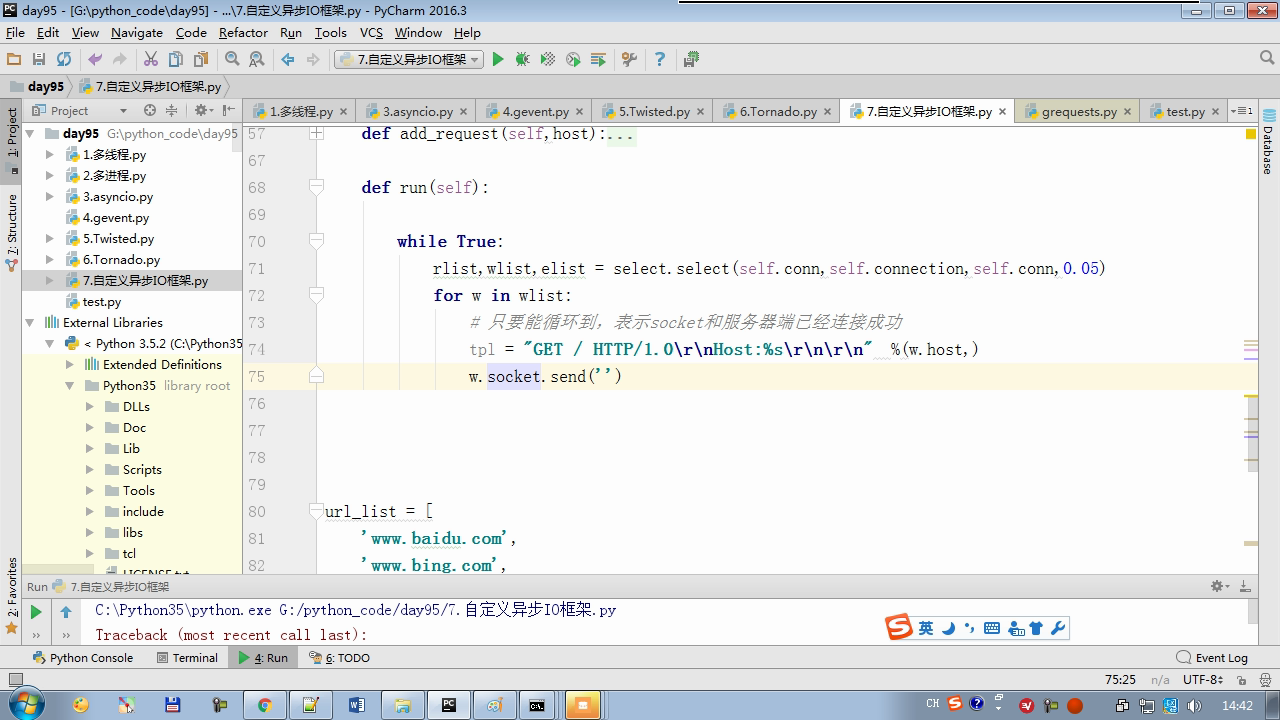
Task: Toggle fold marker beside 'def run(self)' line
Action: coord(316,187)
